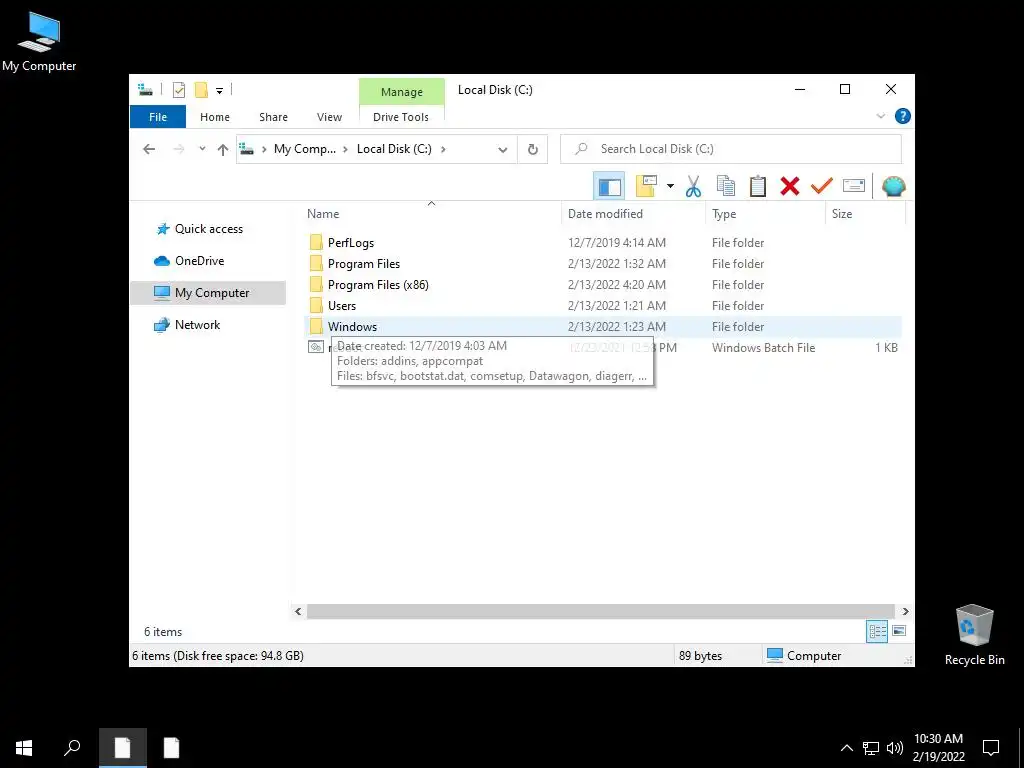This screenshot has height=768, width=1024.
Task: Click the Refresh button
Action: 533,150
